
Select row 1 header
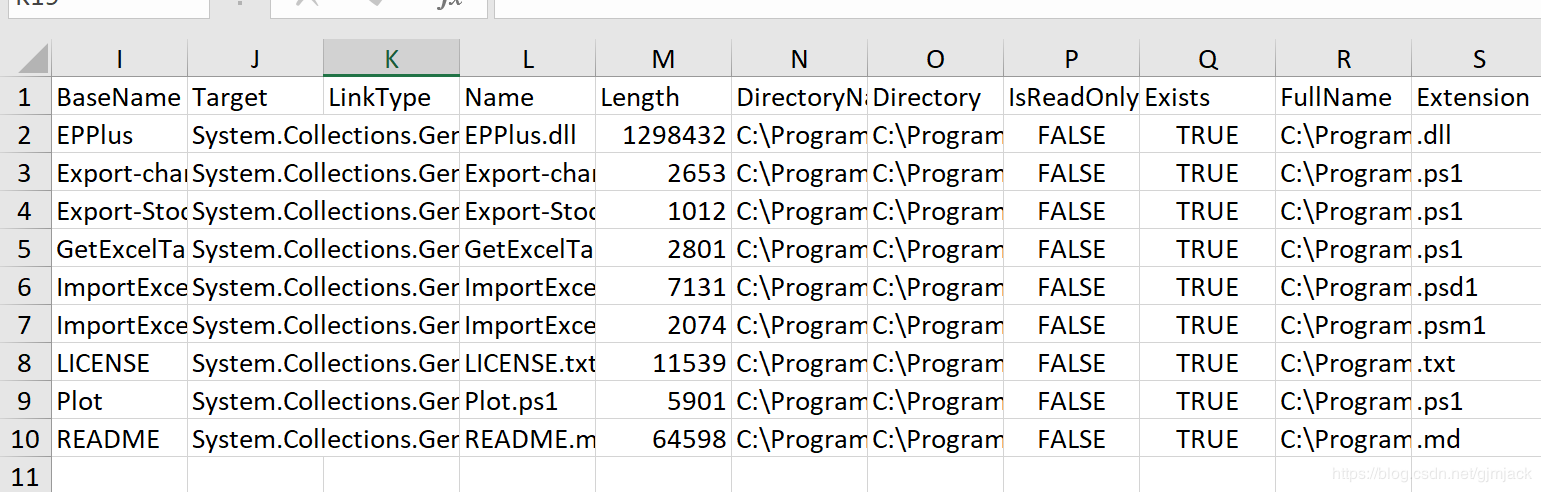click(x=25, y=97)
